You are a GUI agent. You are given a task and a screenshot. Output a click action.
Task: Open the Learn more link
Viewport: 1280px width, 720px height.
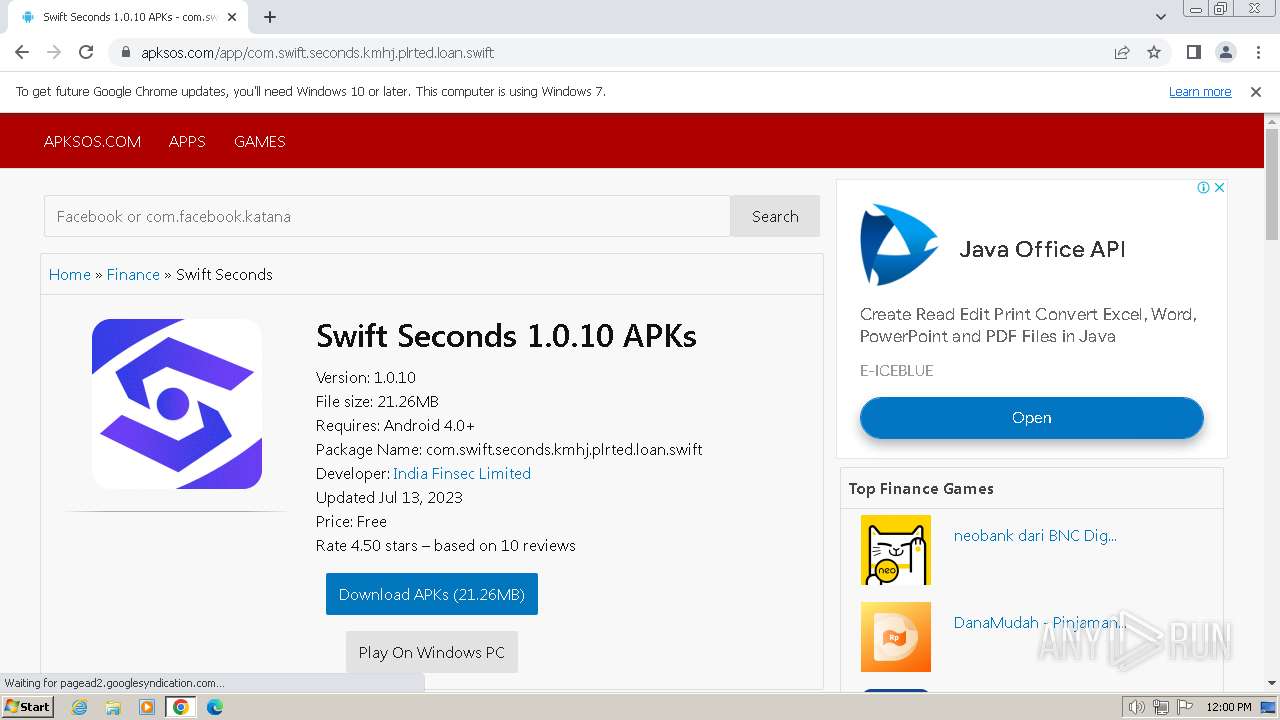(x=1200, y=91)
